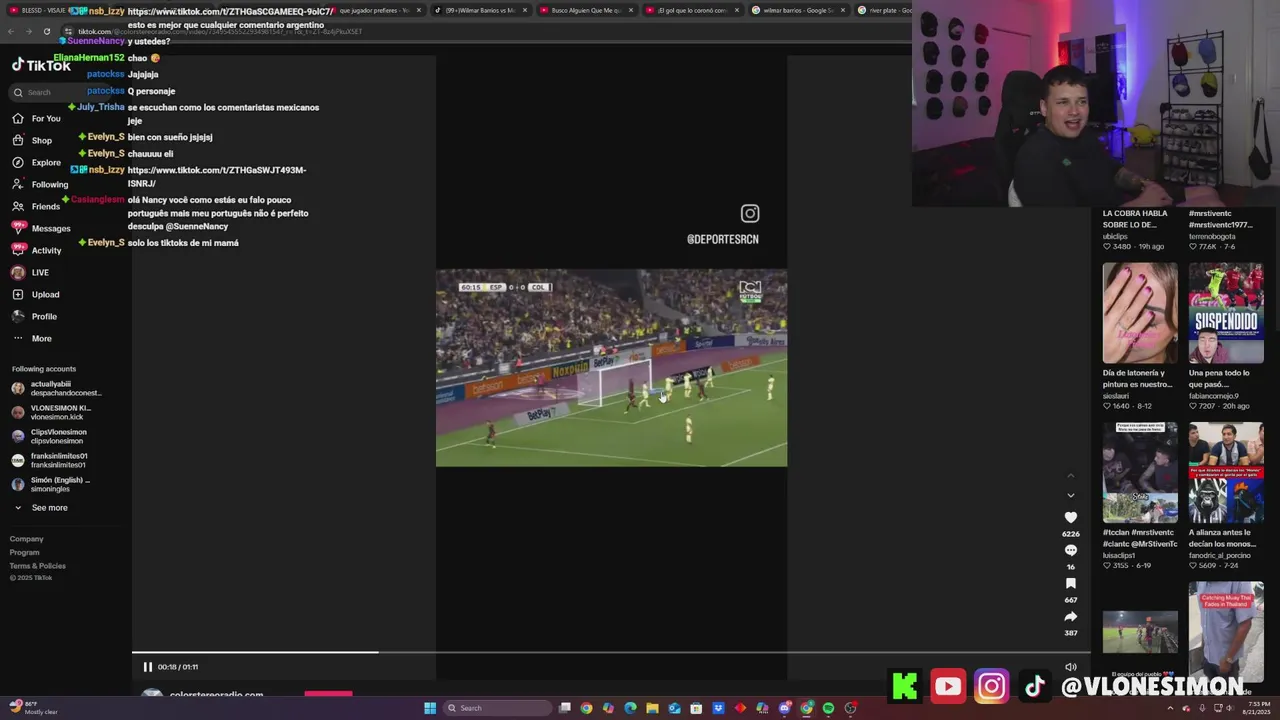Click the browser reload button
Screen dimensions: 1280x720
tap(46, 31)
